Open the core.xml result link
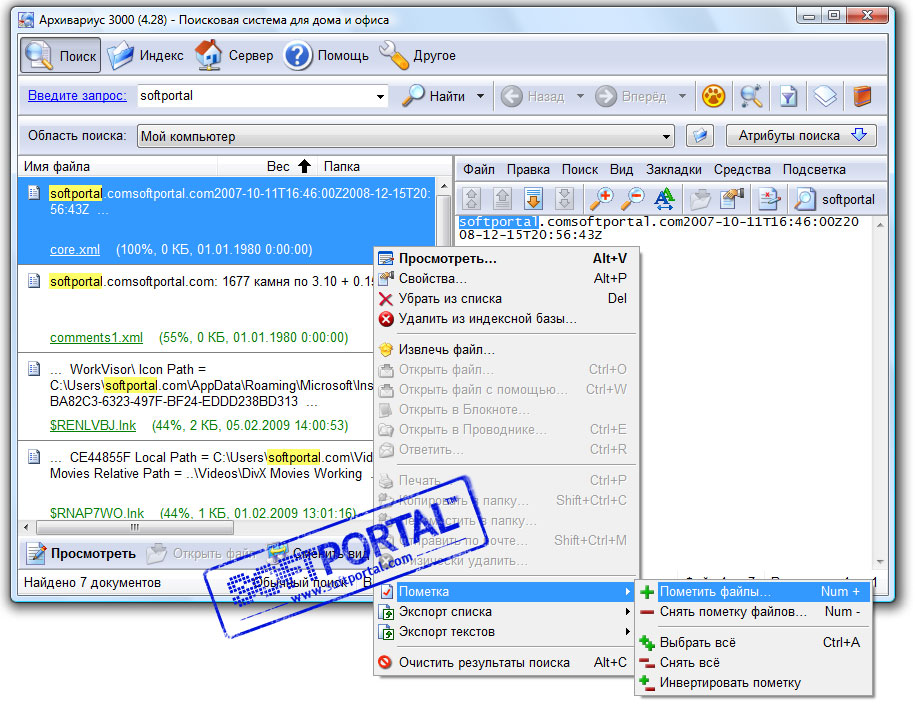 pyautogui.click(x=75, y=250)
